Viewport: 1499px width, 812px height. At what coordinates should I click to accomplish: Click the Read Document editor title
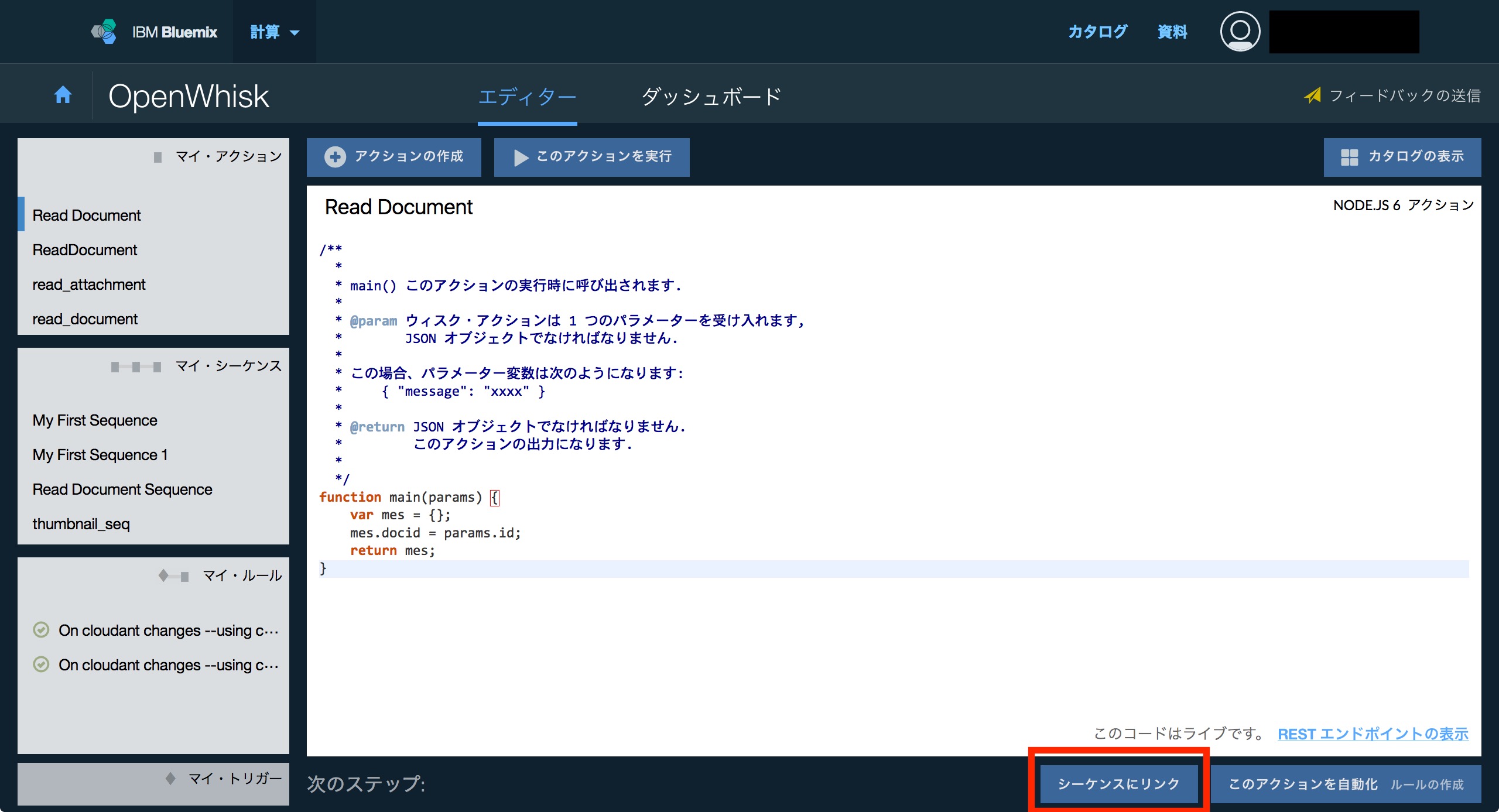[x=399, y=207]
